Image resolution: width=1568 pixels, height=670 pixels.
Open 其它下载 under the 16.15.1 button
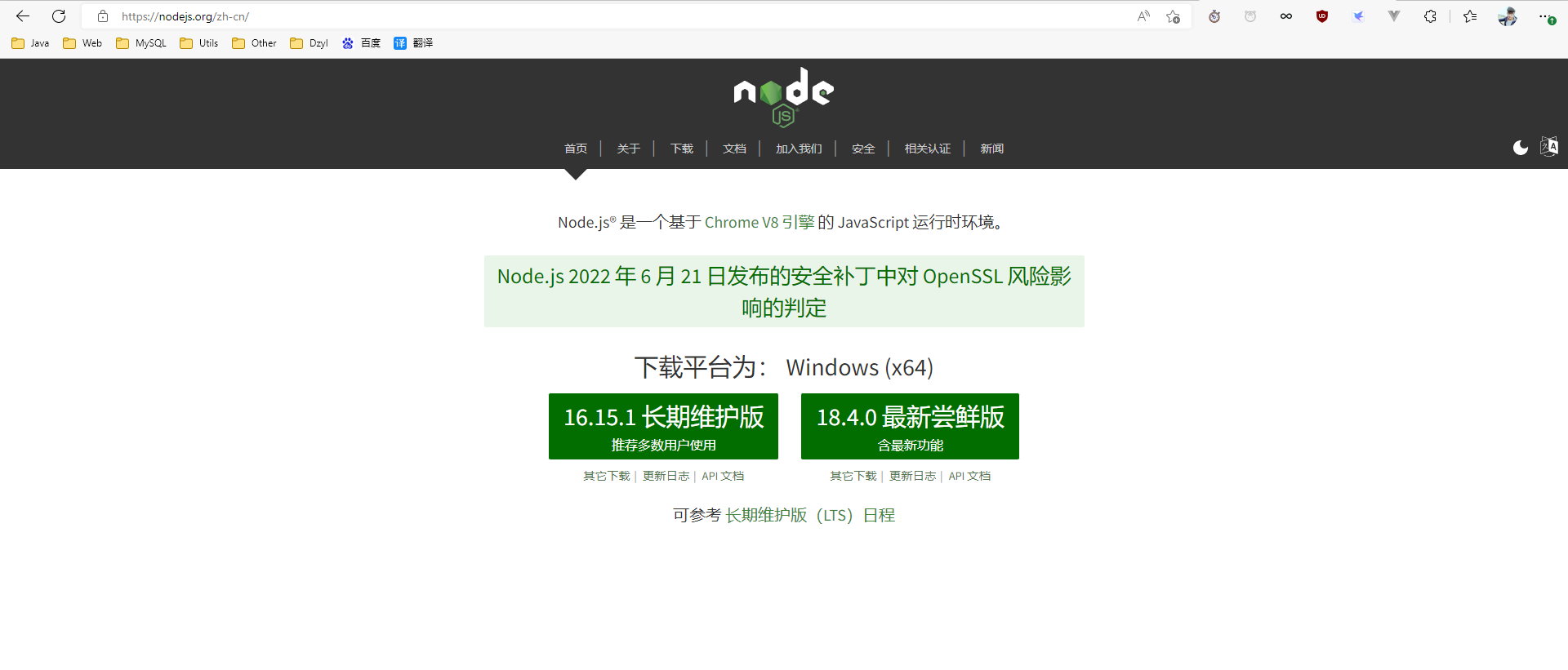tap(607, 476)
